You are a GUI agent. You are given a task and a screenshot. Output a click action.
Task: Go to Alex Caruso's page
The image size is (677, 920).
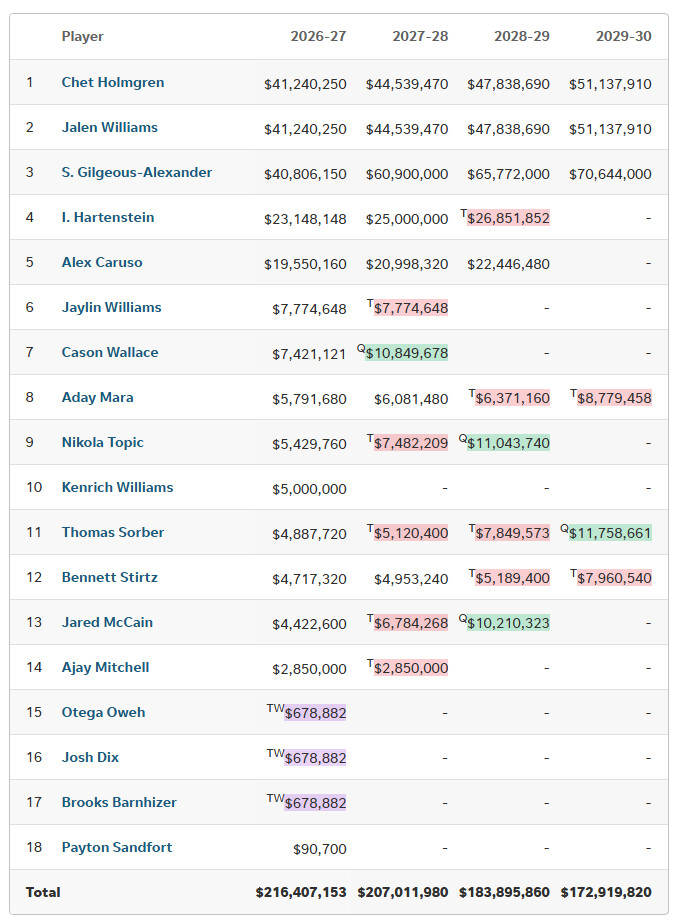pyautogui.click(x=102, y=262)
